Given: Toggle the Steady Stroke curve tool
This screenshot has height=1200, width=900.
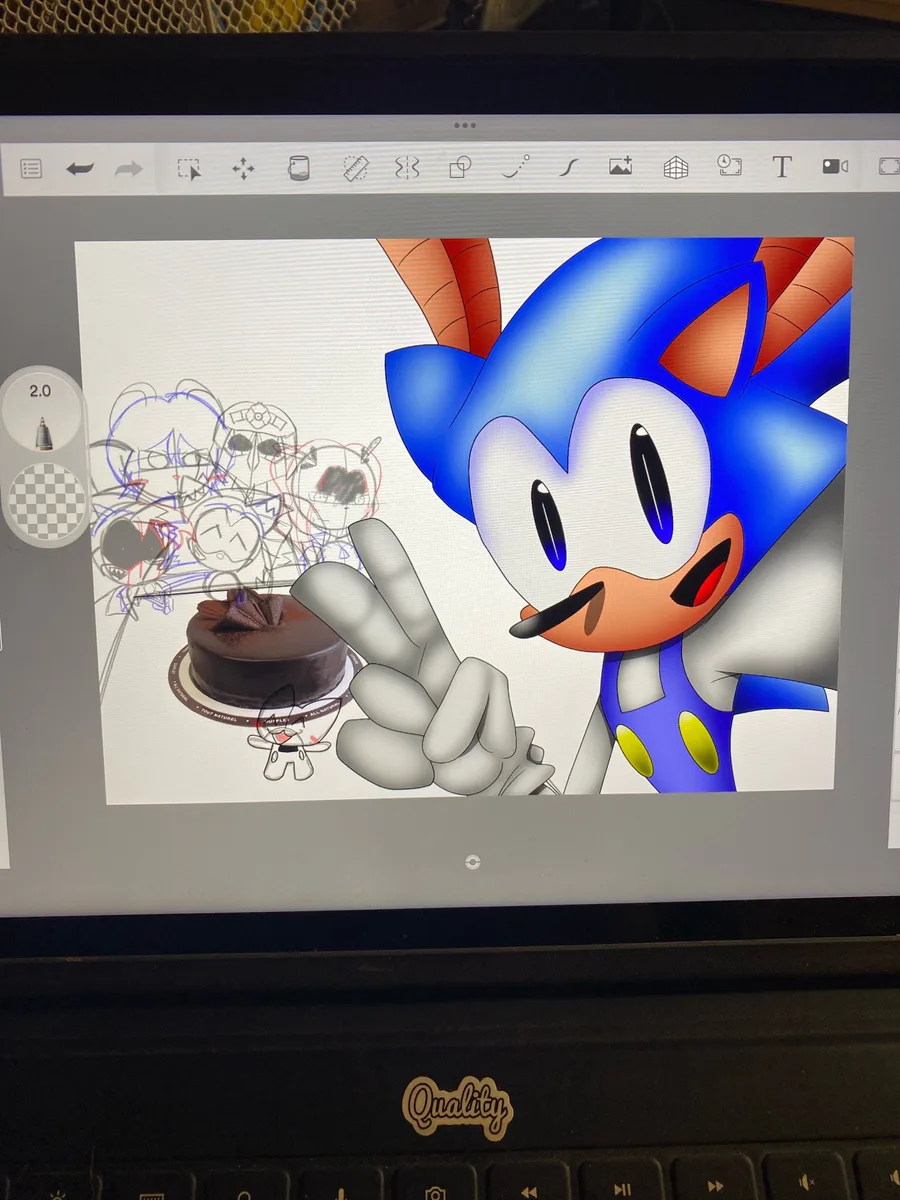Looking at the screenshot, I should click(569, 167).
